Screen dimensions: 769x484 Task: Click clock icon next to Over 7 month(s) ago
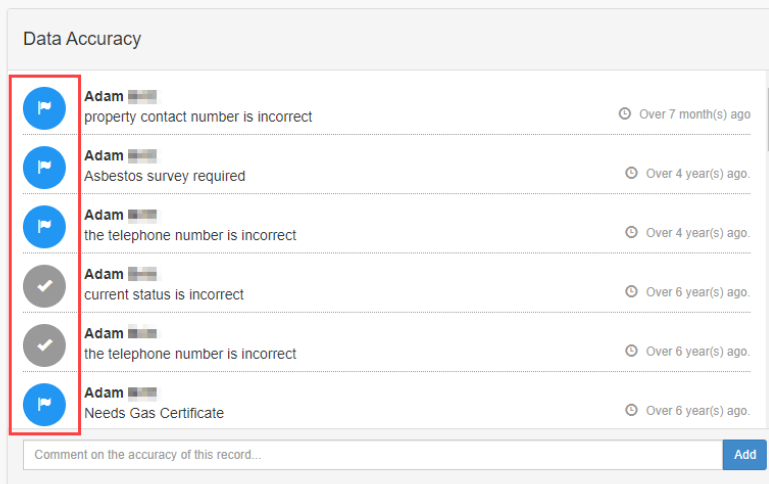(625, 114)
